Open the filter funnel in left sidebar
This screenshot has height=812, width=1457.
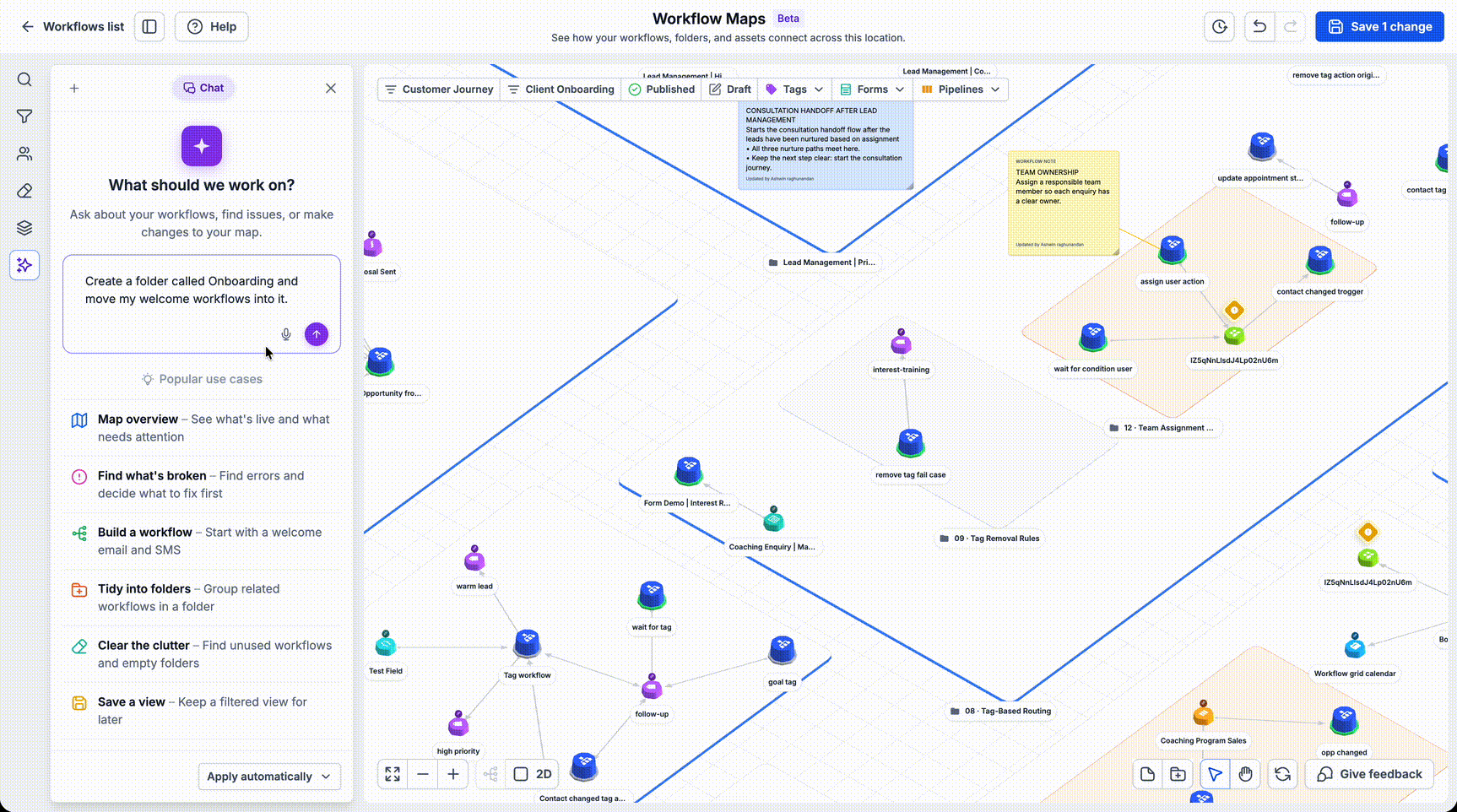24,116
